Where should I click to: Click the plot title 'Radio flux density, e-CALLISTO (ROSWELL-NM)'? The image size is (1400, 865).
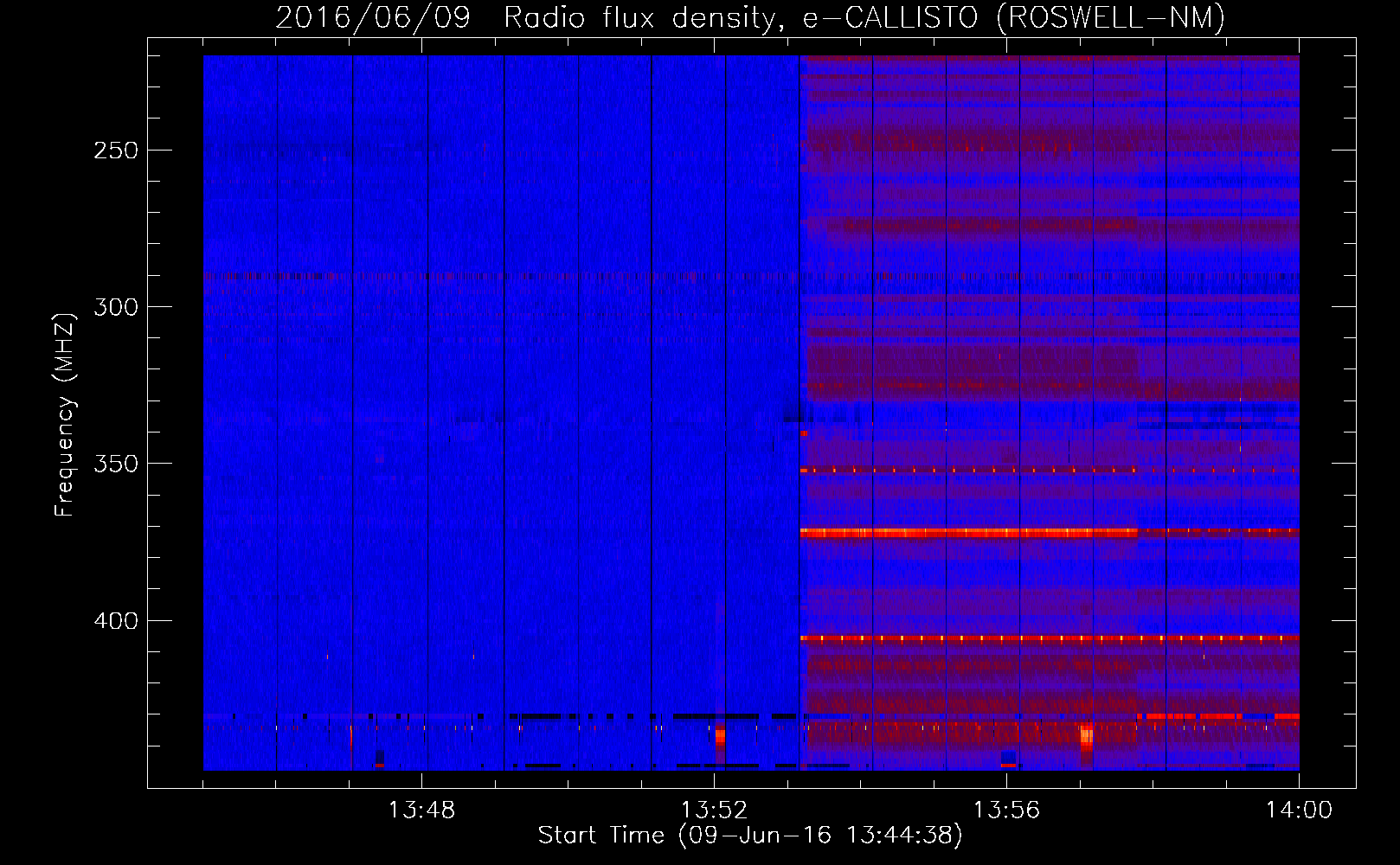864,17
